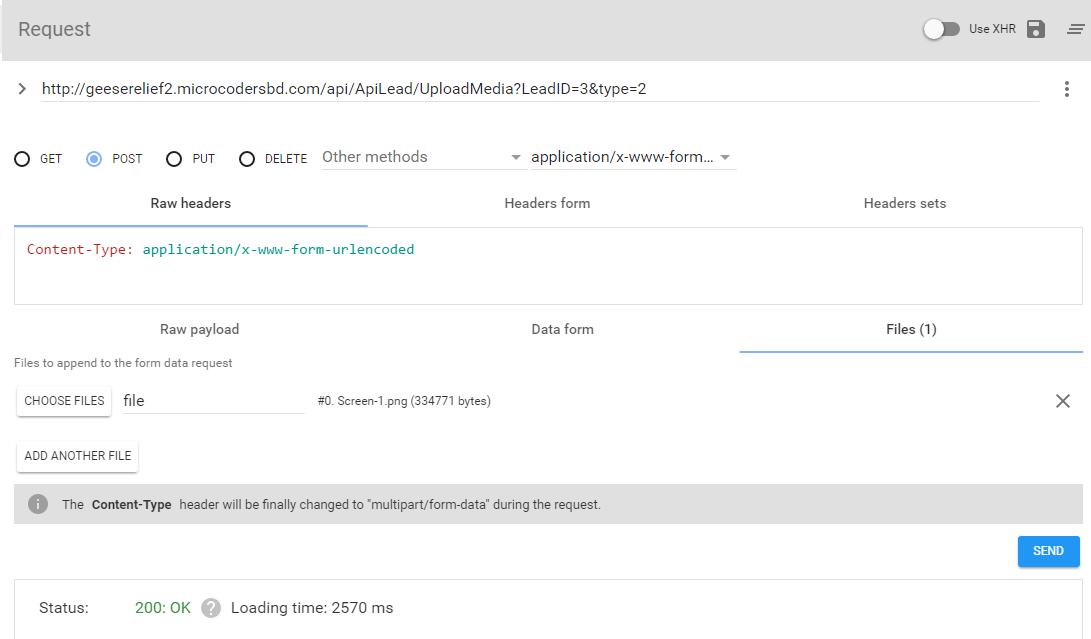Select the GET method radio button

point(22,159)
